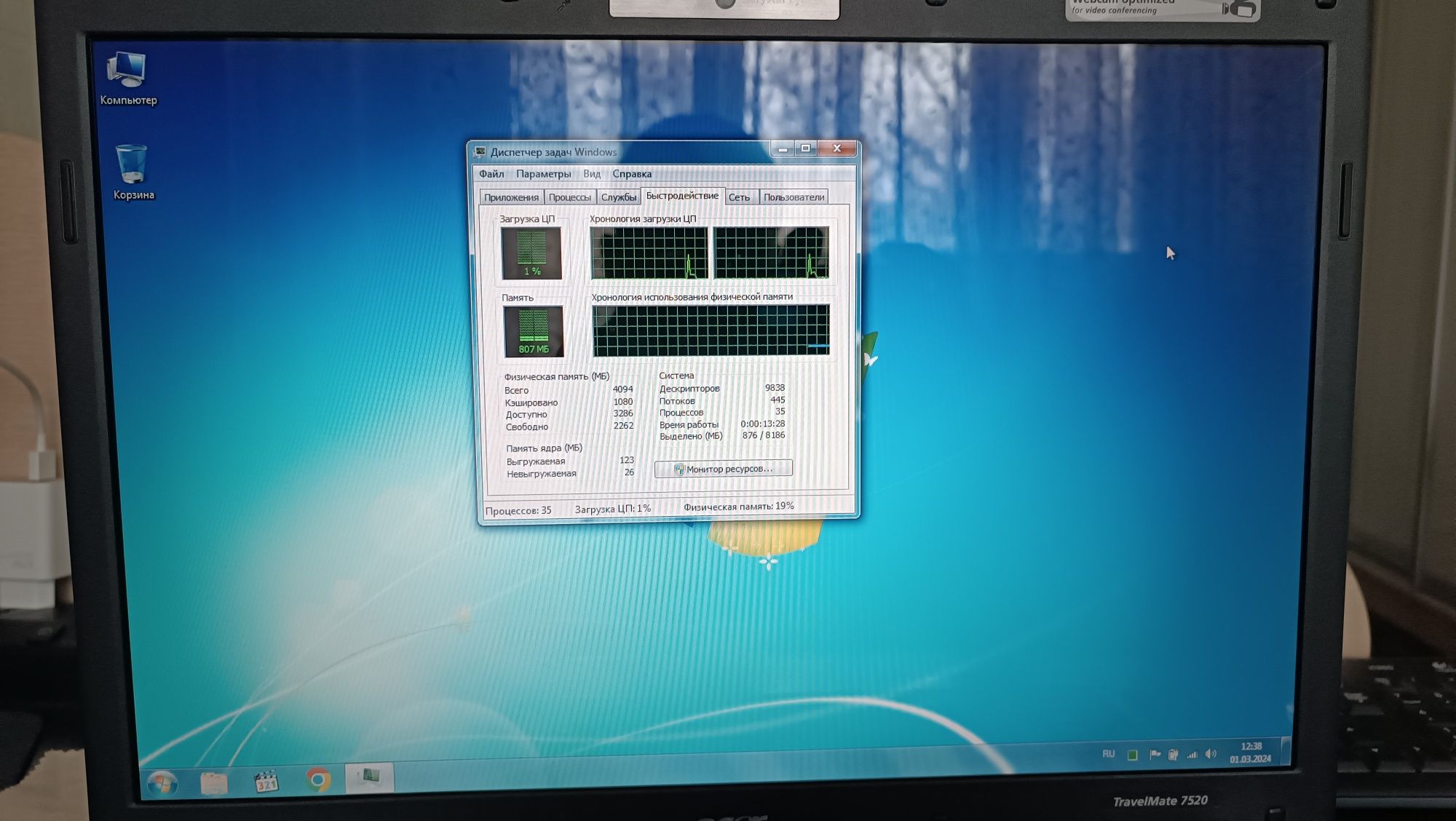1456x821 pixels.
Task: Click the Свободно value 2262
Action: click(x=623, y=426)
